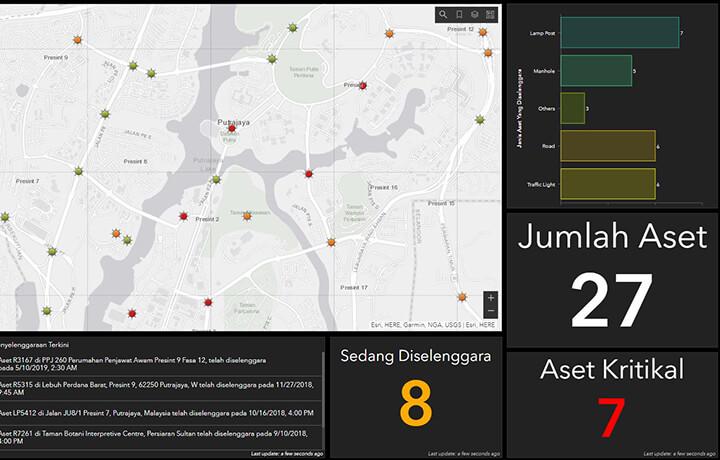This screenshot has height=460, width=720.
Task: Zoom out on the map
Action: pos(490,311)
